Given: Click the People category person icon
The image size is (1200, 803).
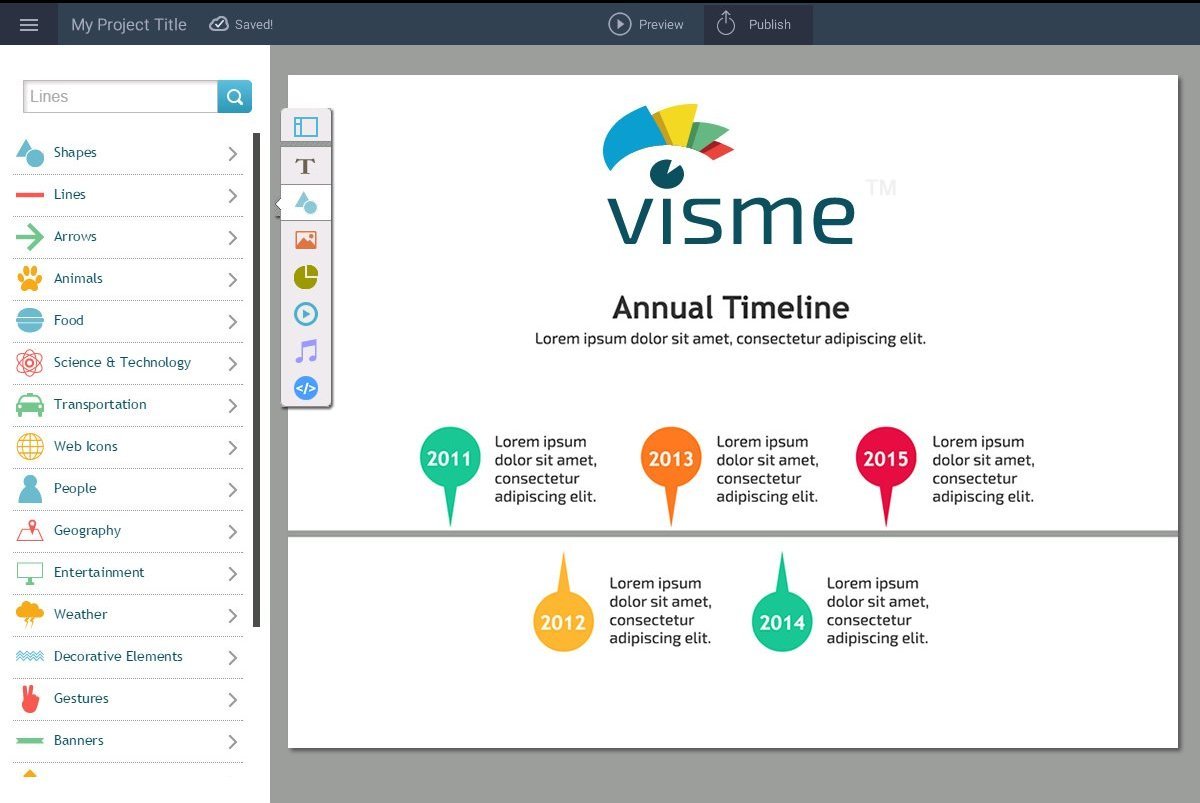Looking at the screenshot, I should 30,488.
